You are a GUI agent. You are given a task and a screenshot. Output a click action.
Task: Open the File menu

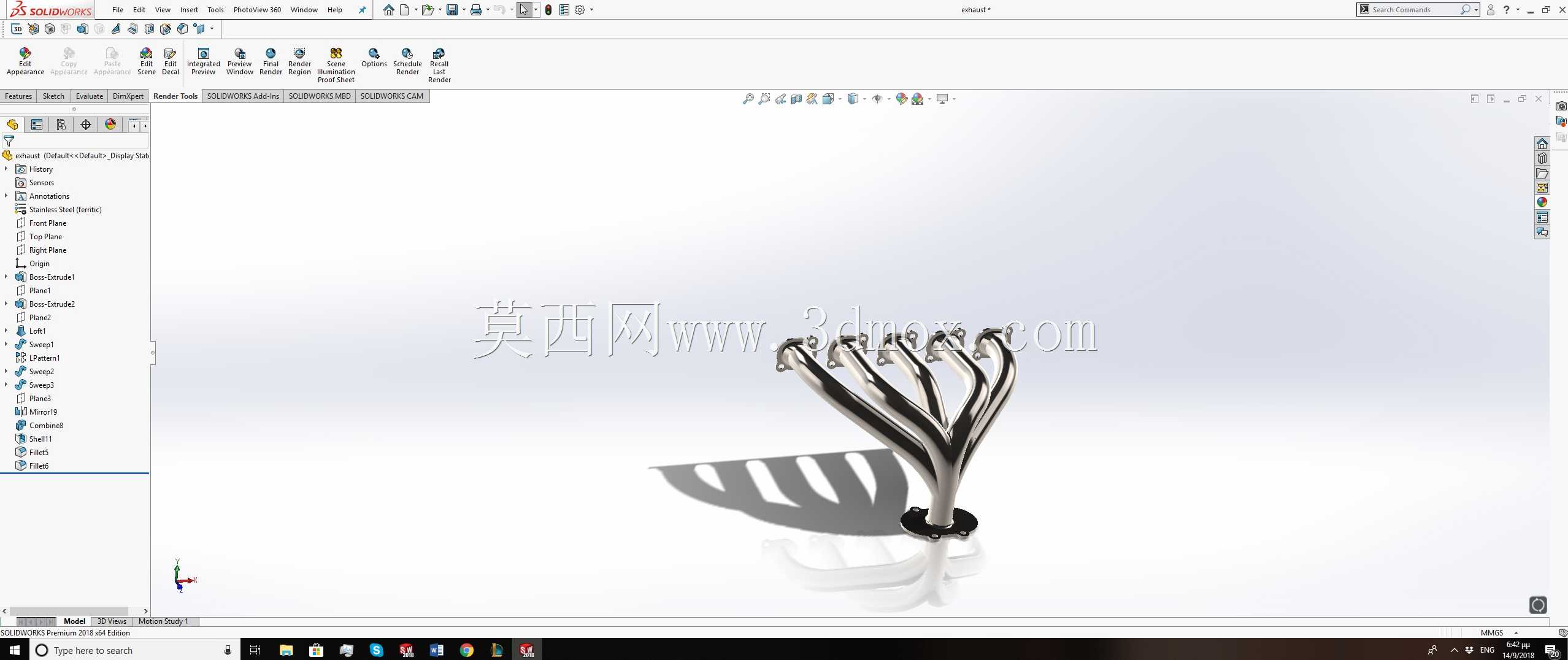click(118, 10)
